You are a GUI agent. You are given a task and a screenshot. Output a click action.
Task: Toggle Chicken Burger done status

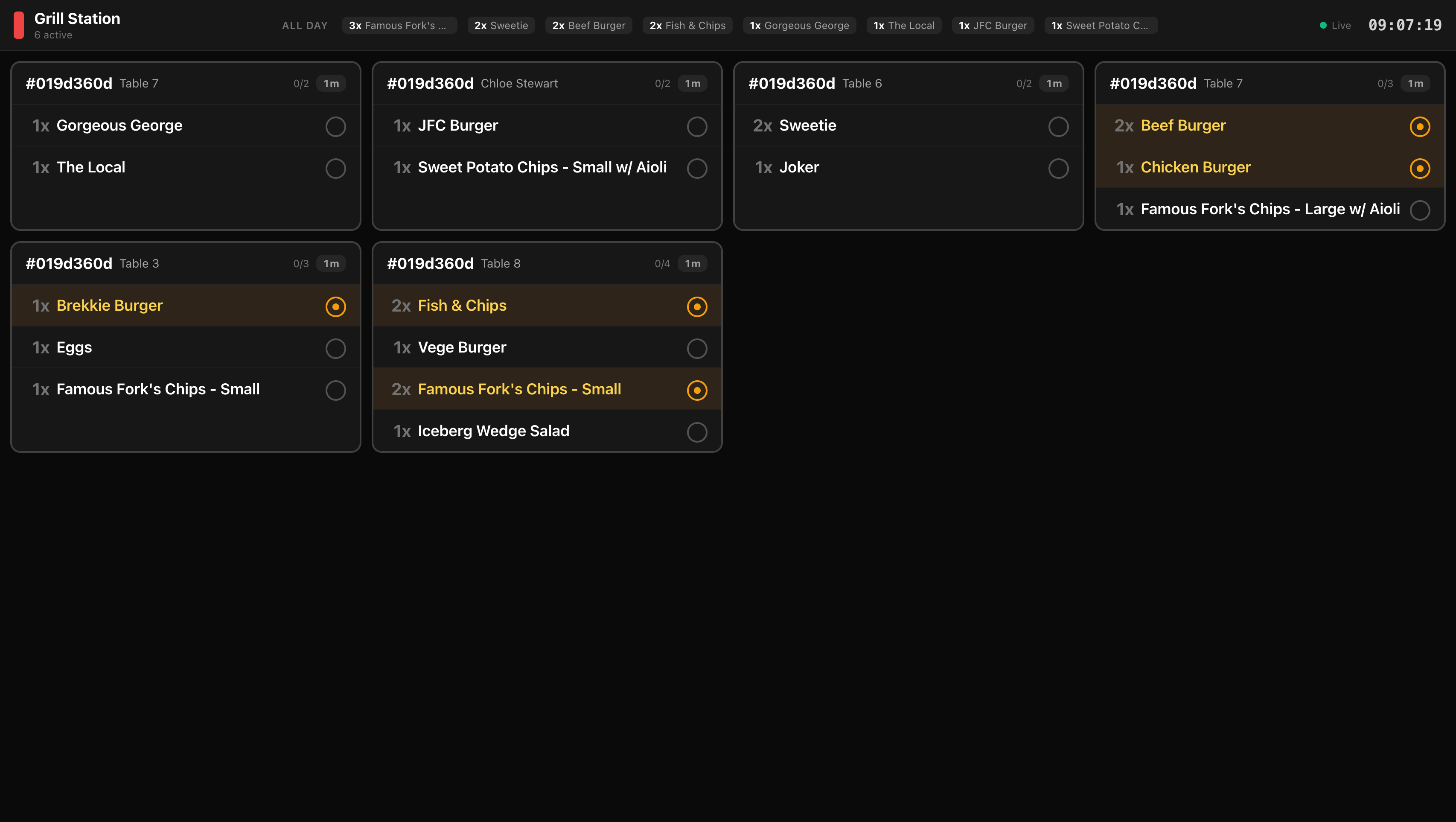(x=1420, y=168)
